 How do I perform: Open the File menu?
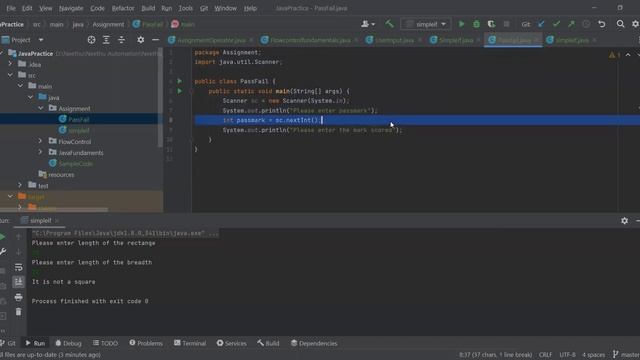[x=11, y=8]
